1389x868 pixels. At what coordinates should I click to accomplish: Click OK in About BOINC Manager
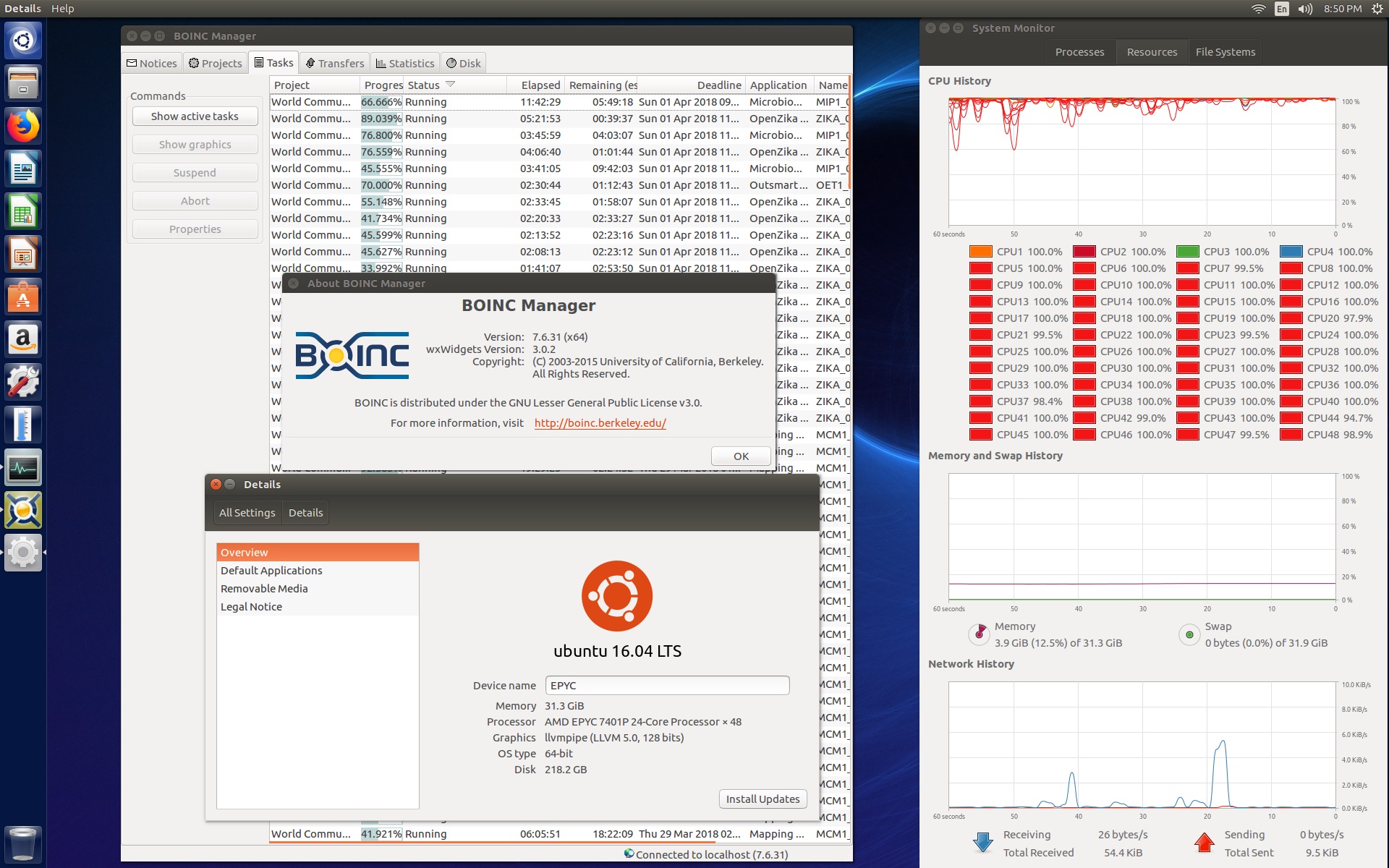(741, 456)
